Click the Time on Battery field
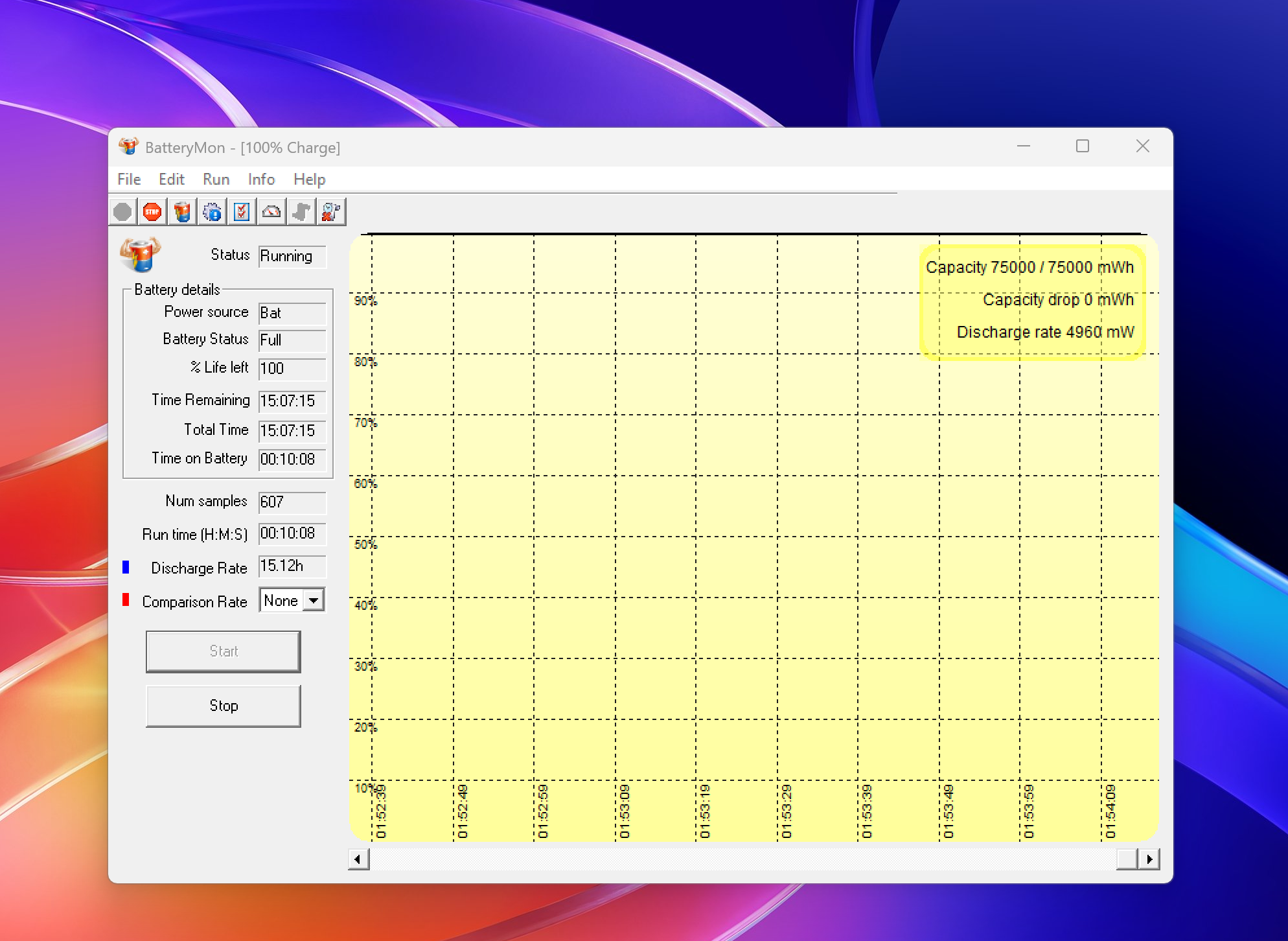Image resolution: width=1288 pixels, height=941 pixels. (292, 460)
